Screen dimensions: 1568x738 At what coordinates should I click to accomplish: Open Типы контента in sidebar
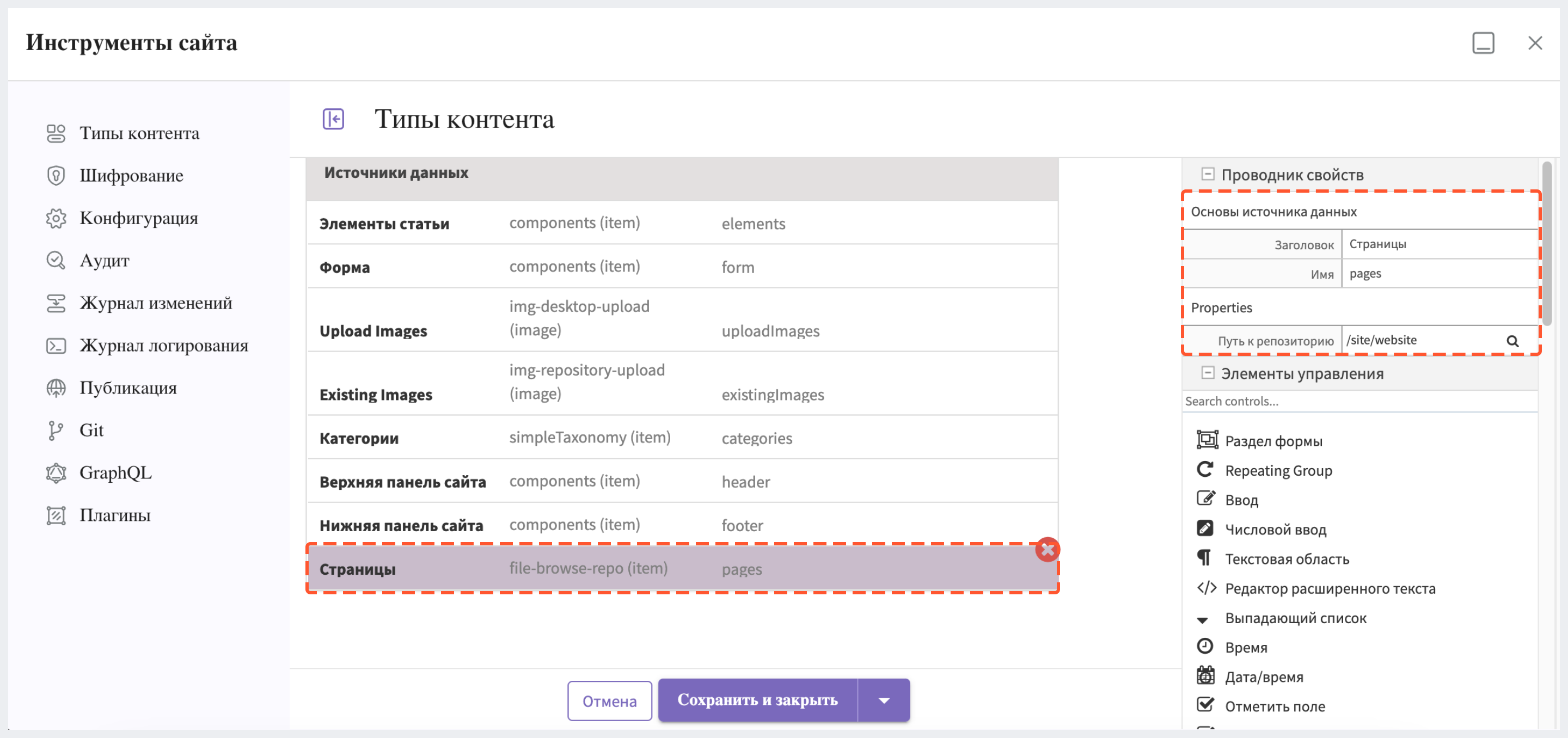[x=139, y=133]
